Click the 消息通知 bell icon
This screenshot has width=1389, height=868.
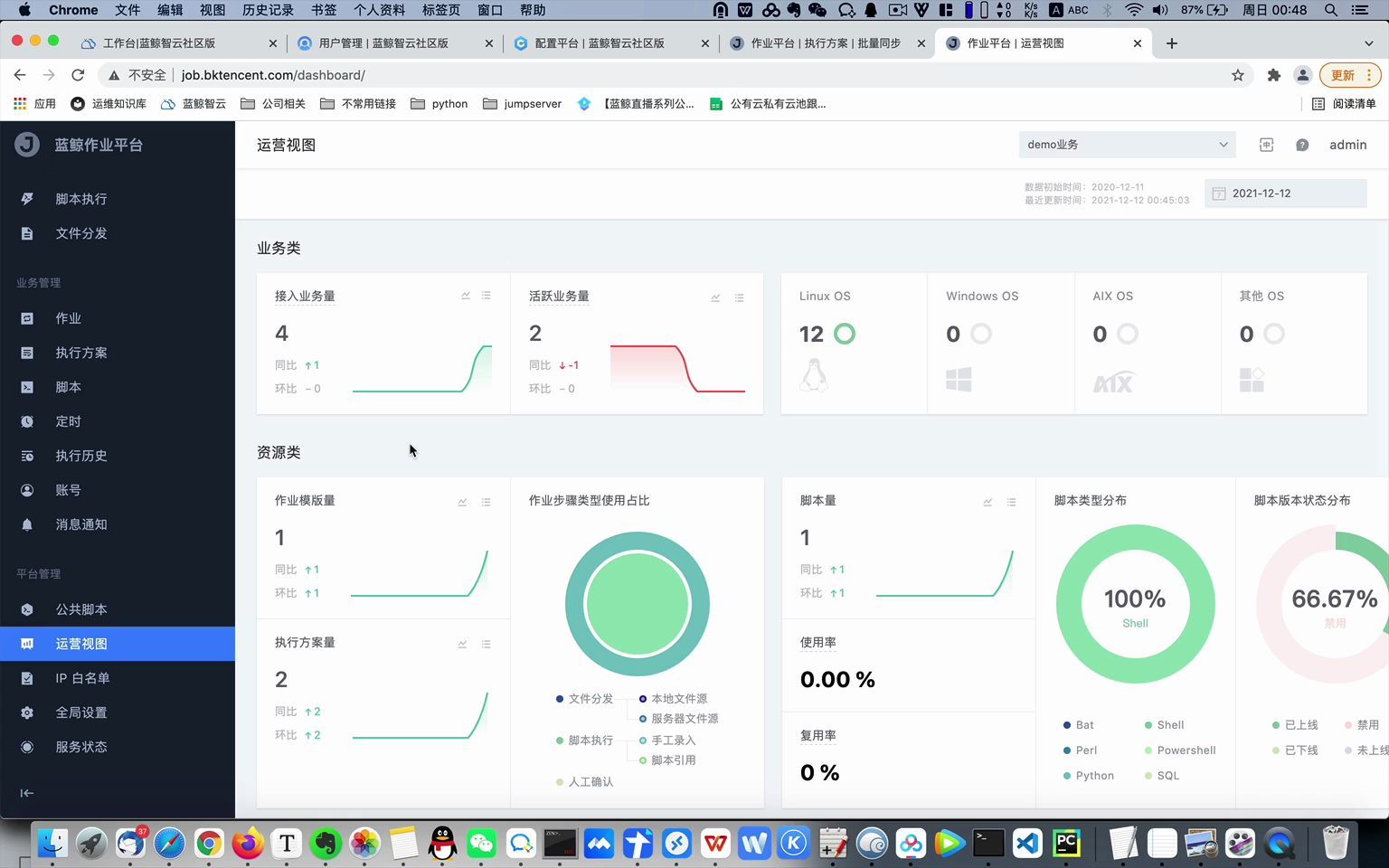tap(27, 524)
